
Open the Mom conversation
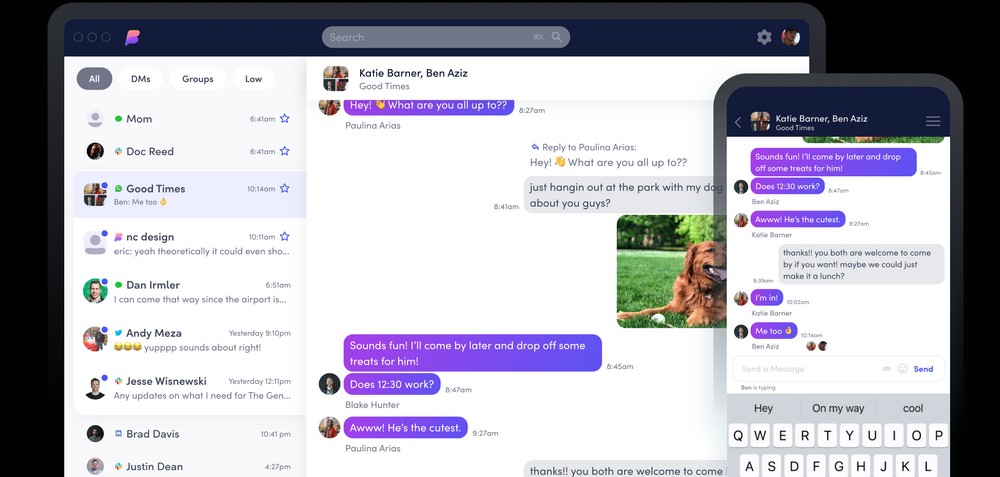pyautogui.click(x=189, y=119)
